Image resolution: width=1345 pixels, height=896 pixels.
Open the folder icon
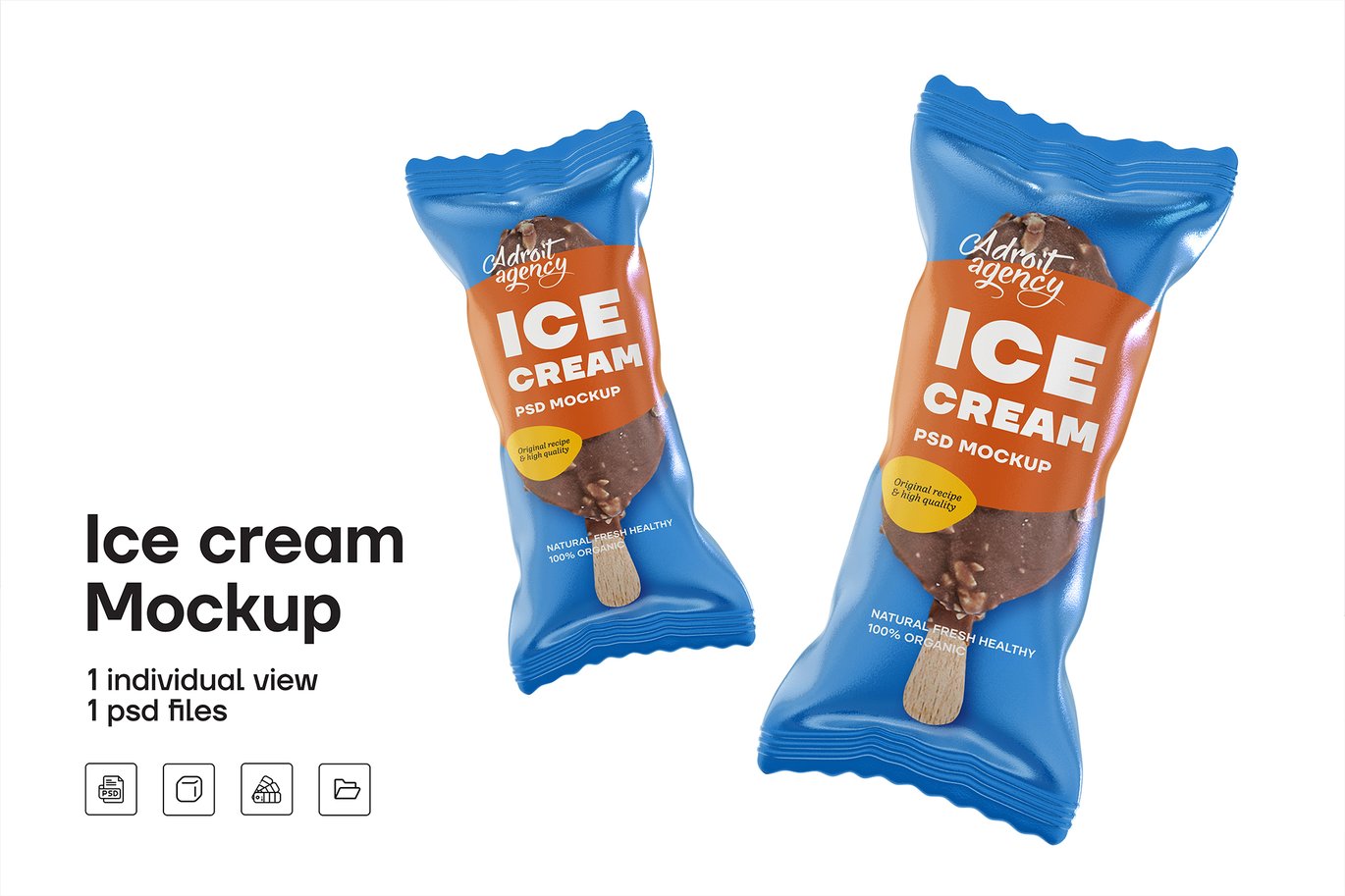click(345, 789)
